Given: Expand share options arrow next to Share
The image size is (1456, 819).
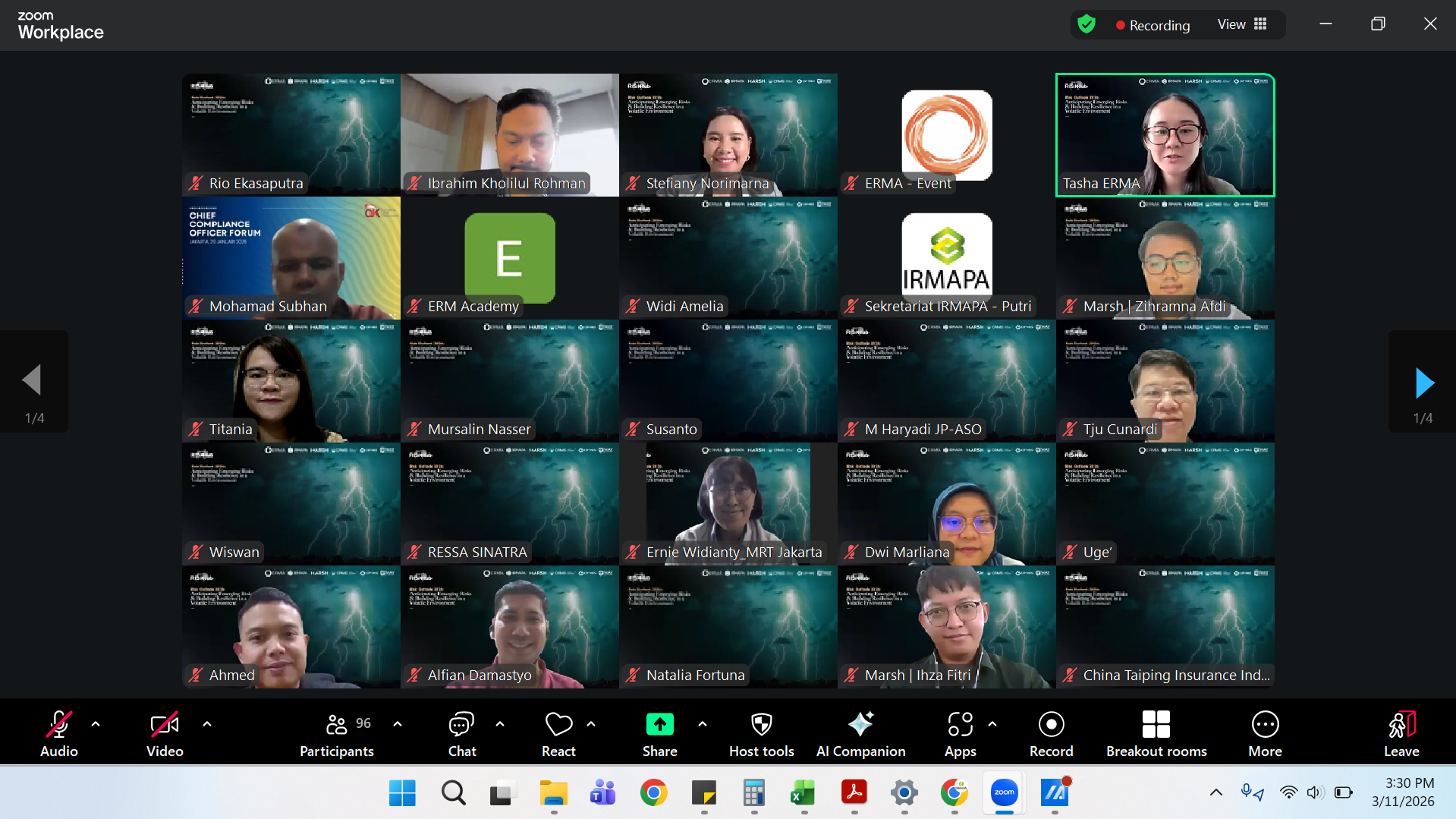Looking at the screenshot, I should point(703,724).
